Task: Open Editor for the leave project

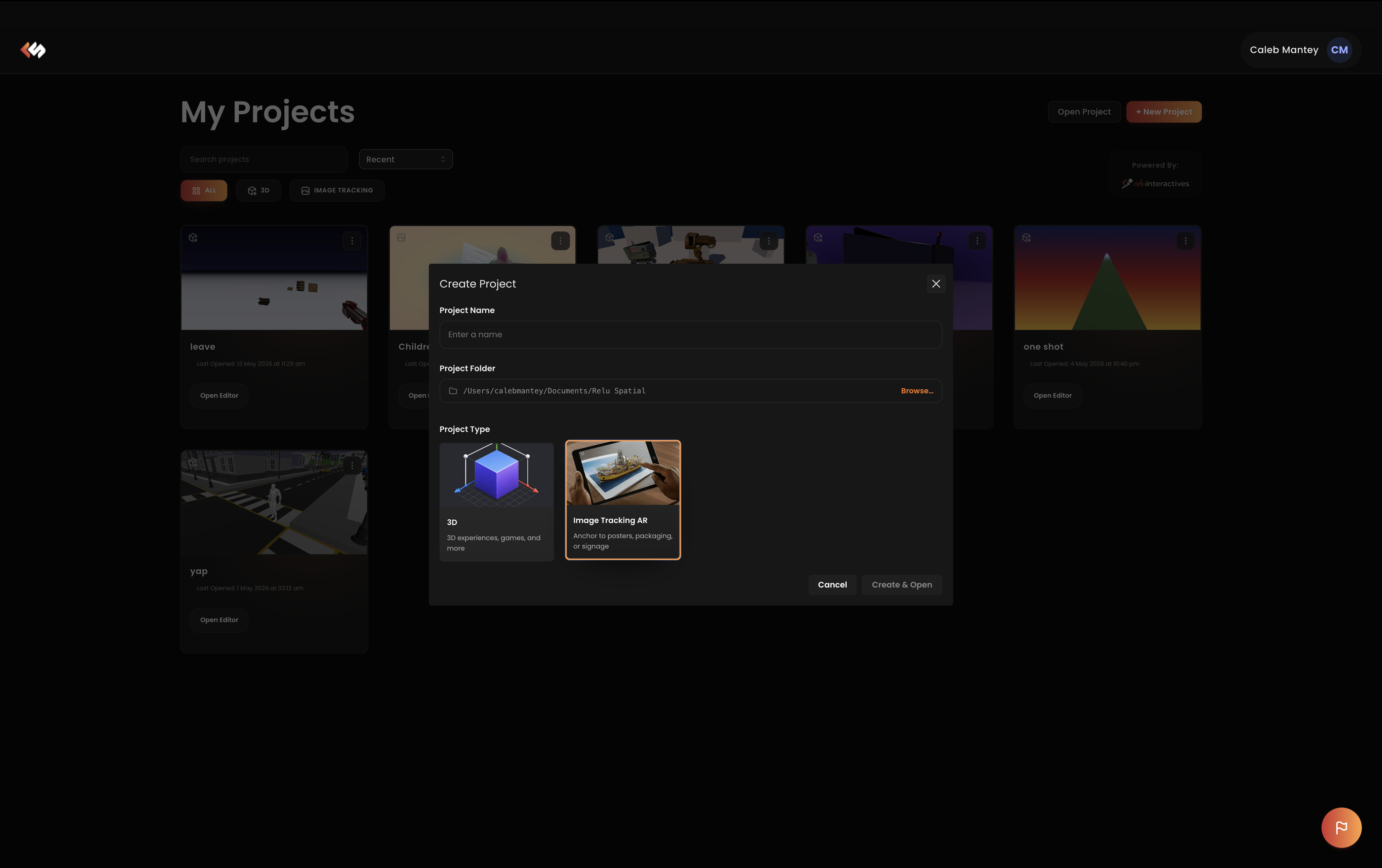Action: (x=219, y=395)
